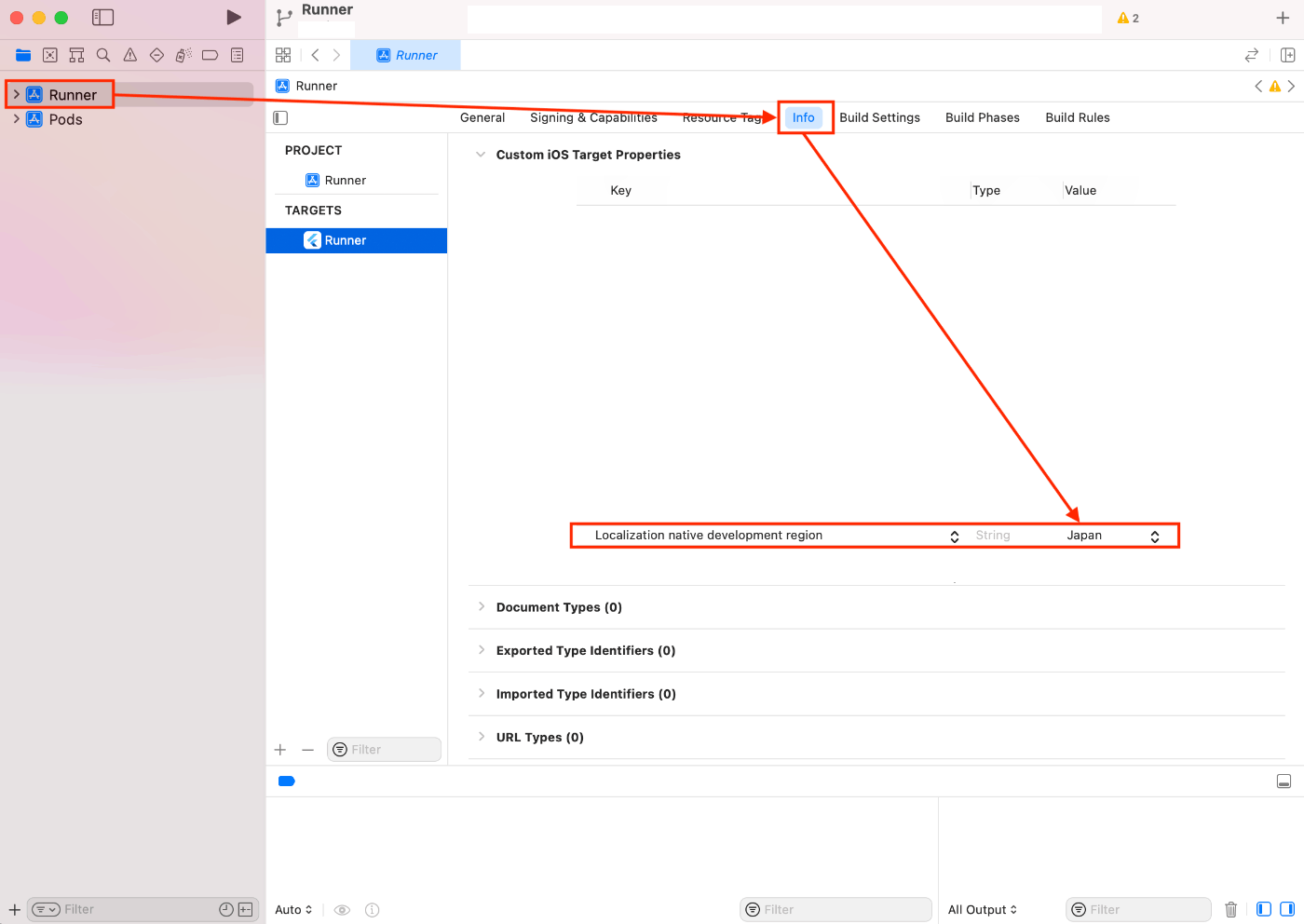Jump to the next issue arrow

(x=1291, y=86)
